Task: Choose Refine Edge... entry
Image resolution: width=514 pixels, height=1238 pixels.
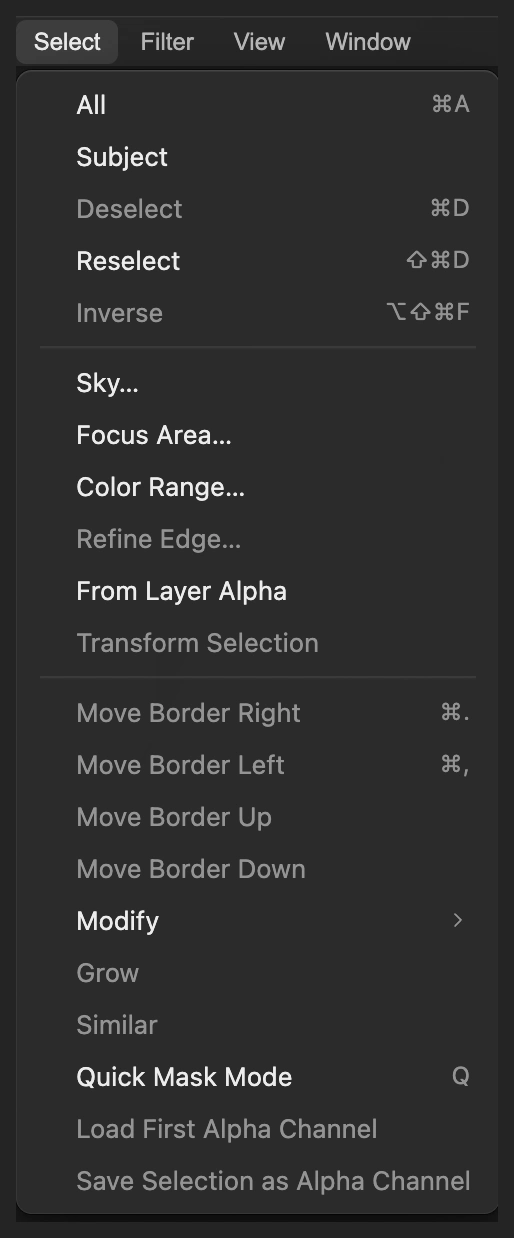Action: click(257, 539)
